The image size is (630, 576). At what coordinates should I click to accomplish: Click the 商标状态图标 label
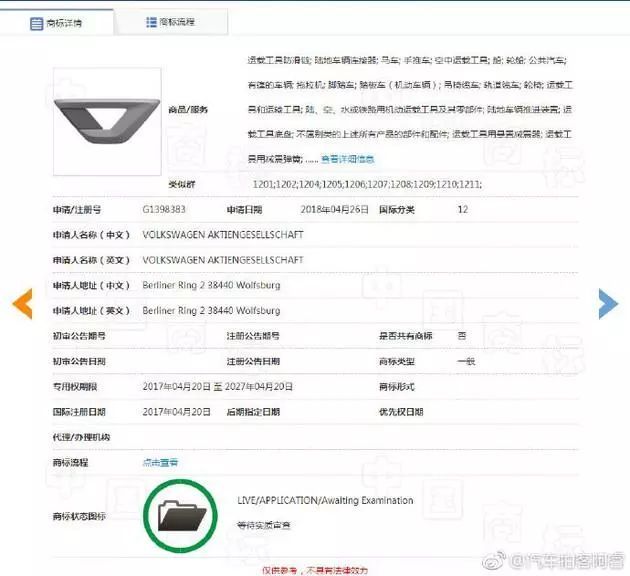click(x=79, y=516)
